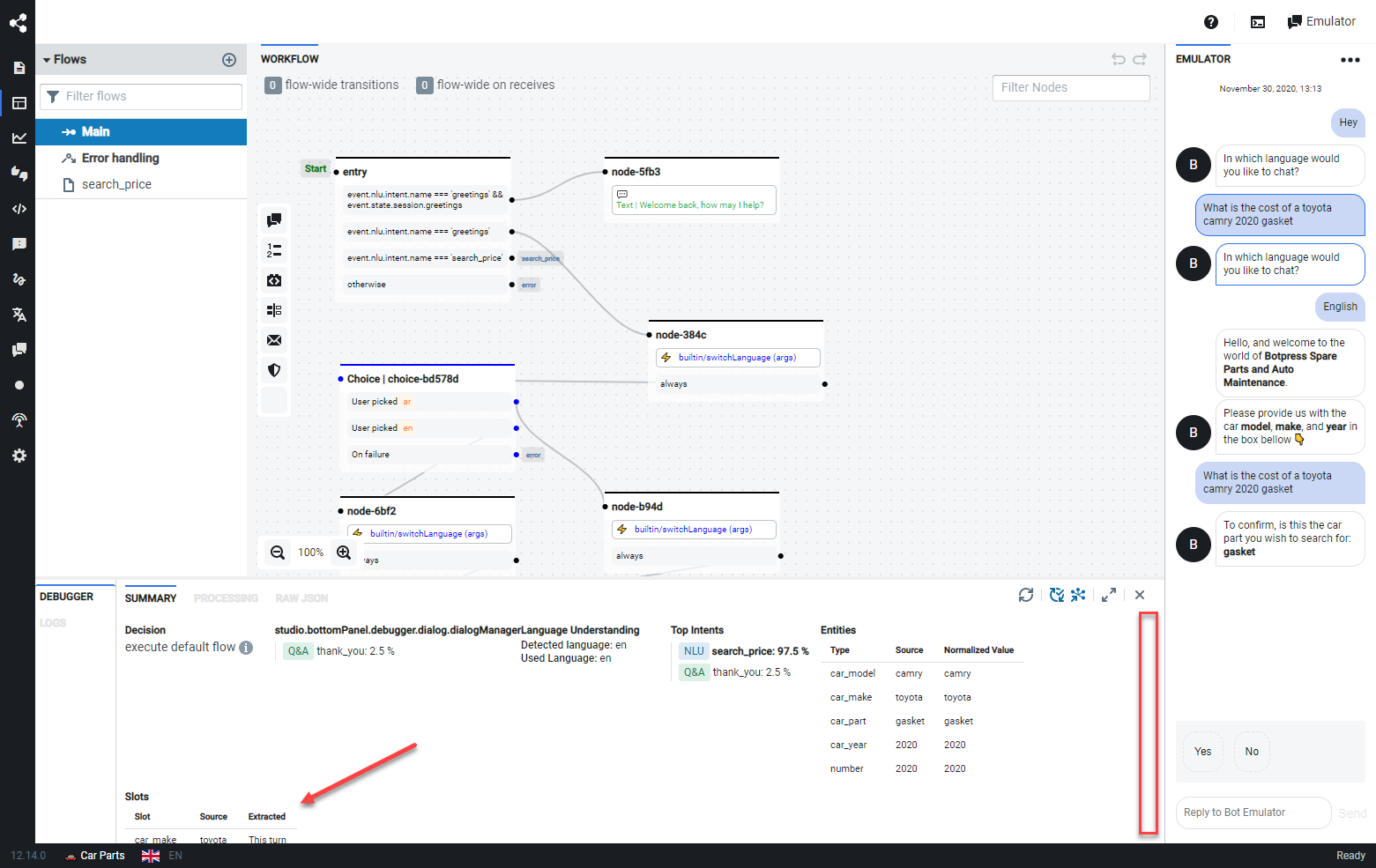1376x868 pixels.
Task: Open the Analytics panel in the sidebar
Action: [x=19, y=137]
